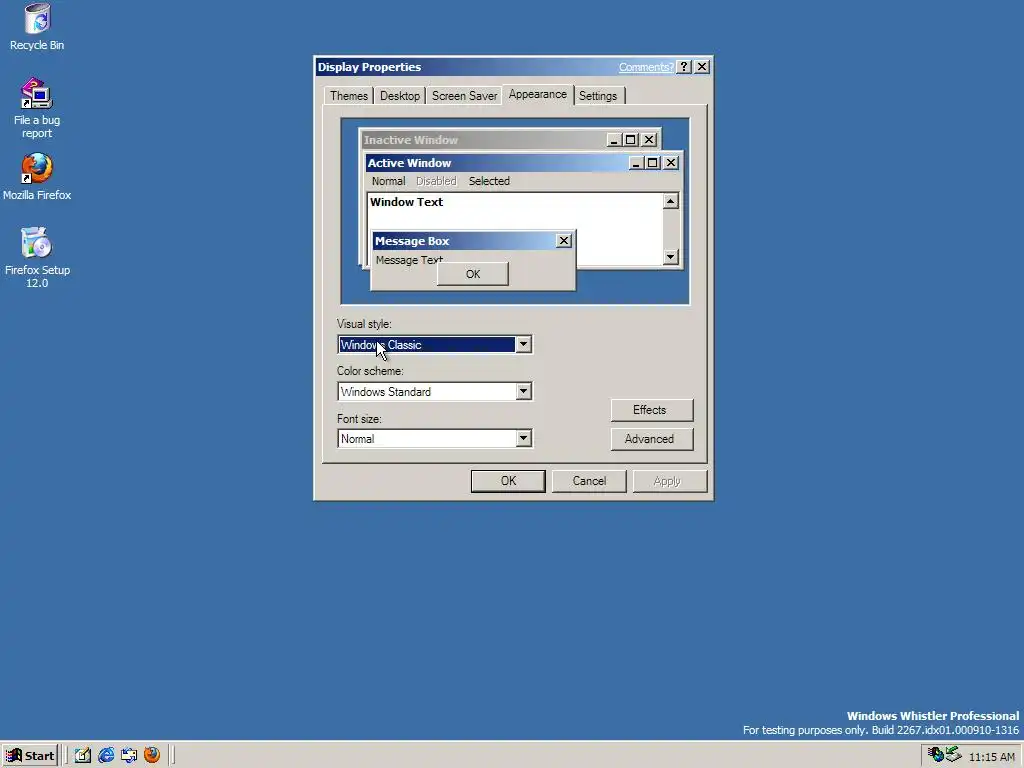
Task: Launch Firefox from the quick launch bar
Action: [152, 756]
